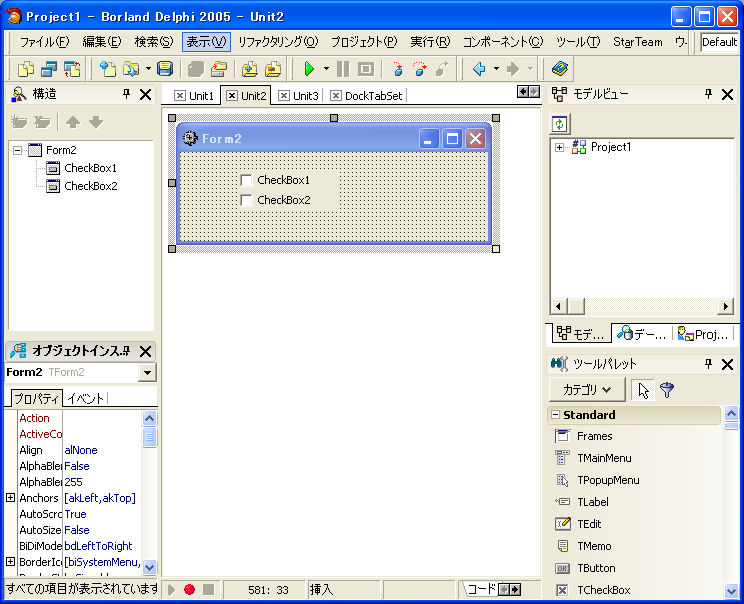
Task: Open the プロジェクト(P) menu
Action: (x=364, y=42)
